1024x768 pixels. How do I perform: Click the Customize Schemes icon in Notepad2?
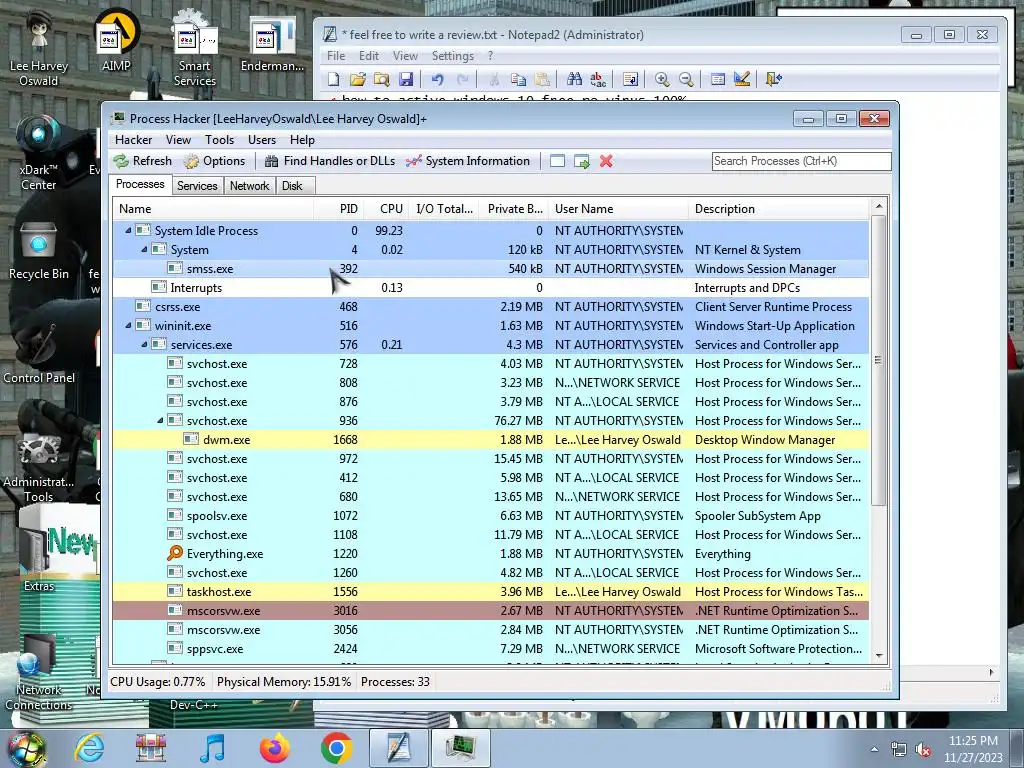pos(742,79)
